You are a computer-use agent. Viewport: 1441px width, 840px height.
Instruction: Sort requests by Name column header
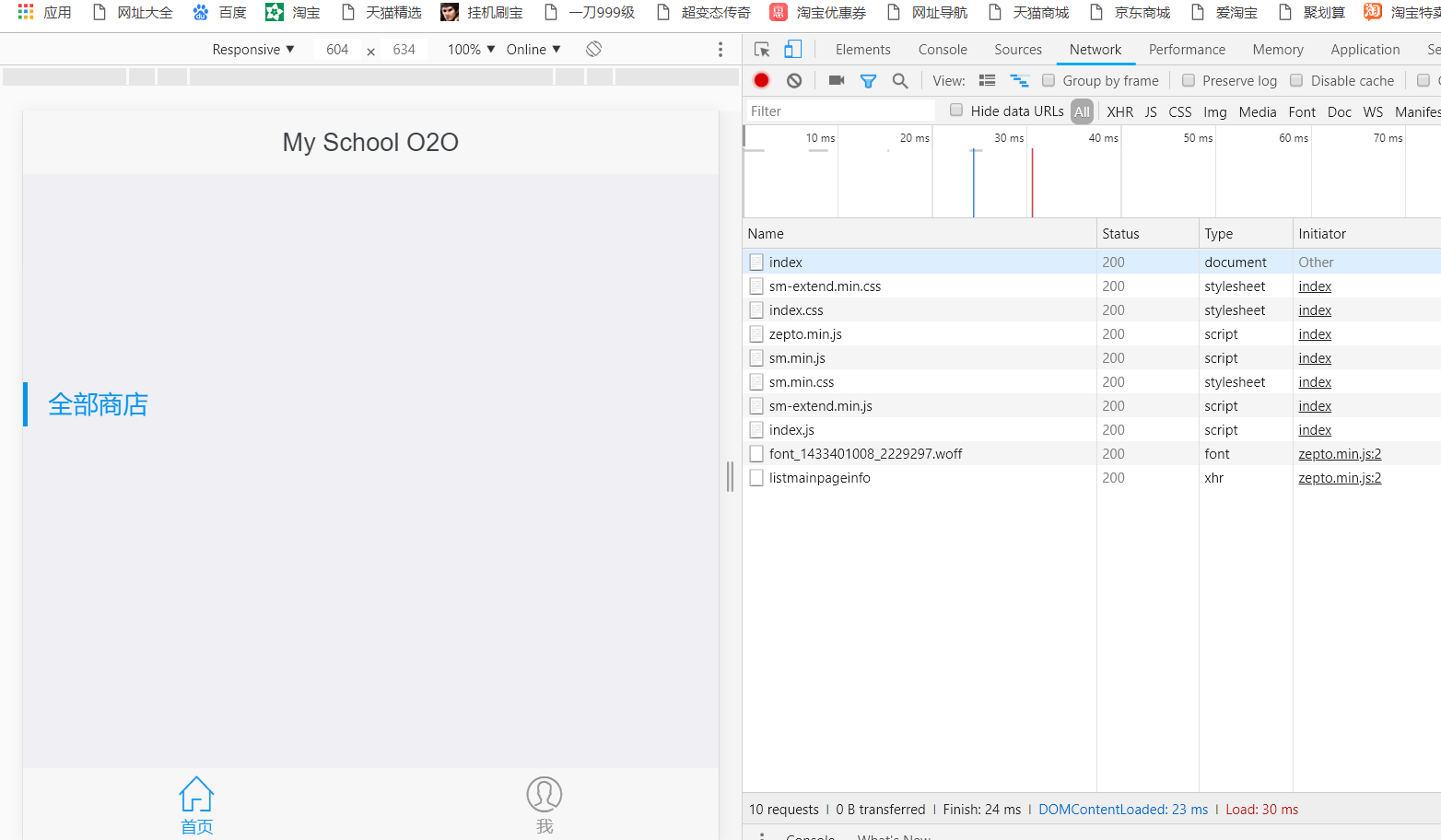point(920,234)
